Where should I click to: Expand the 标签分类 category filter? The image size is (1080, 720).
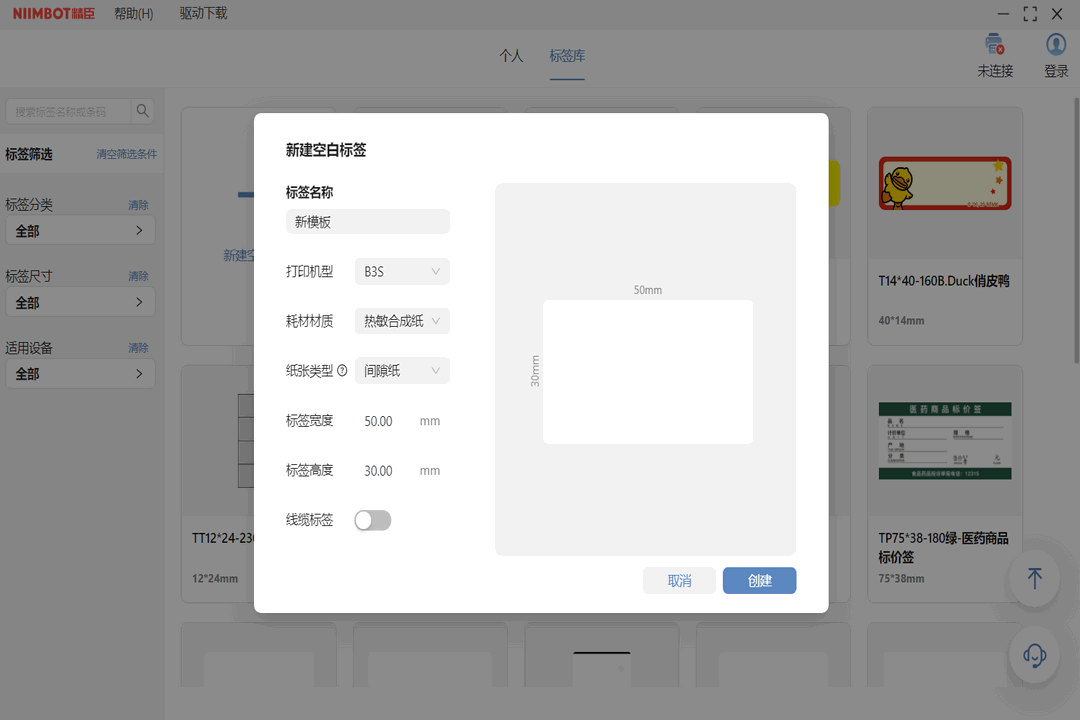click(80, 230)
